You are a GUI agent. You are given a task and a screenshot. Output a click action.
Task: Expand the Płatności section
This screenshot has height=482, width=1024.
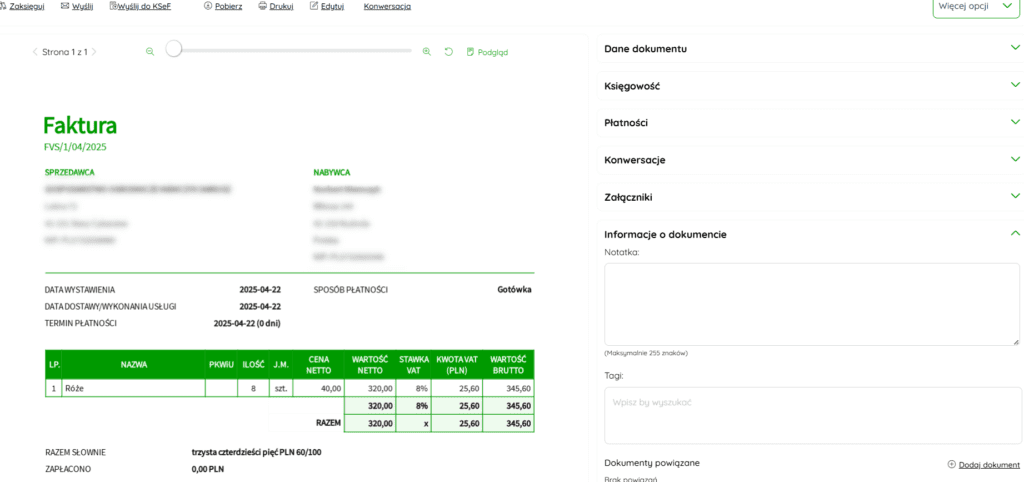pos(812,122)
